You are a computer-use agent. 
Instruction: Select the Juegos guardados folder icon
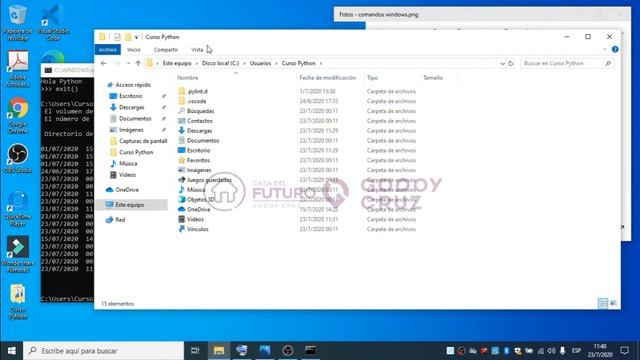(x=182, y=180)
